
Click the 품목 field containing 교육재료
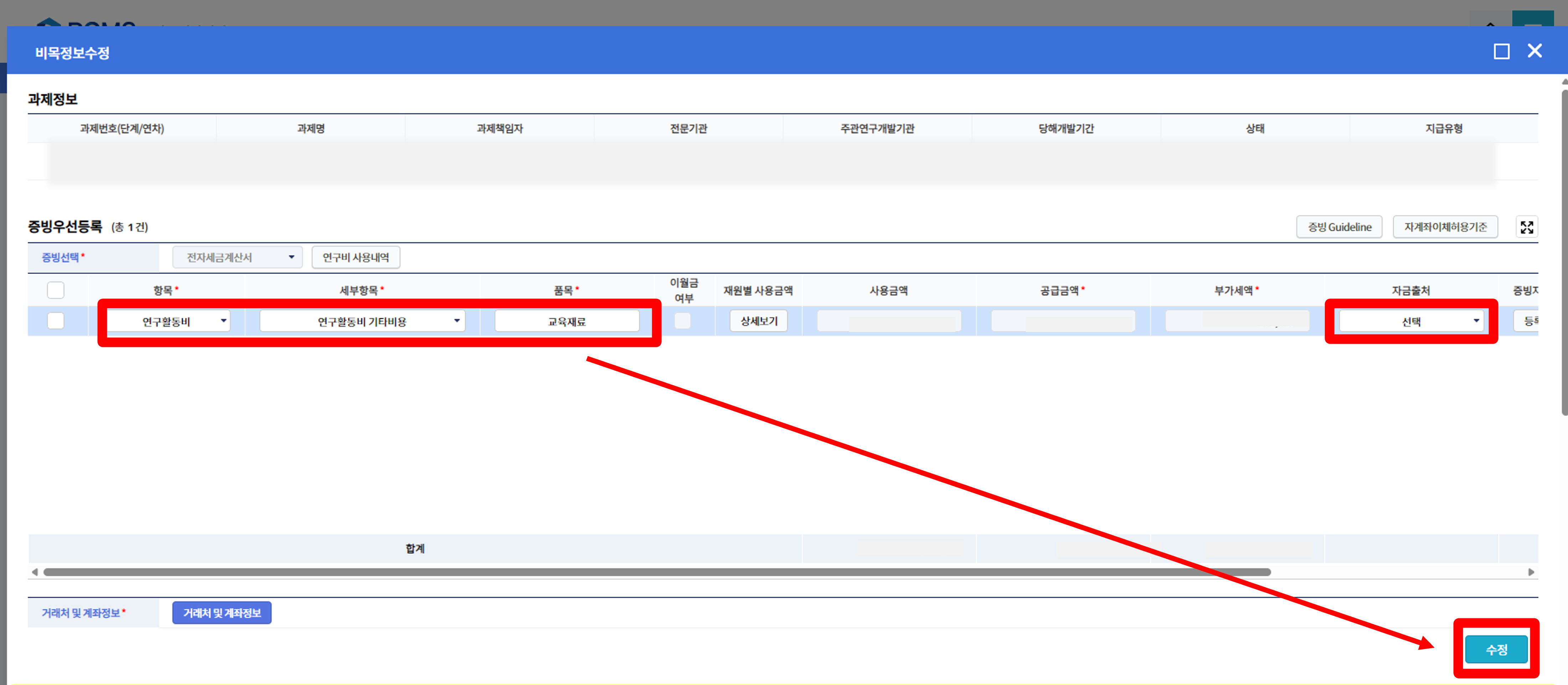tap(566, 321)
